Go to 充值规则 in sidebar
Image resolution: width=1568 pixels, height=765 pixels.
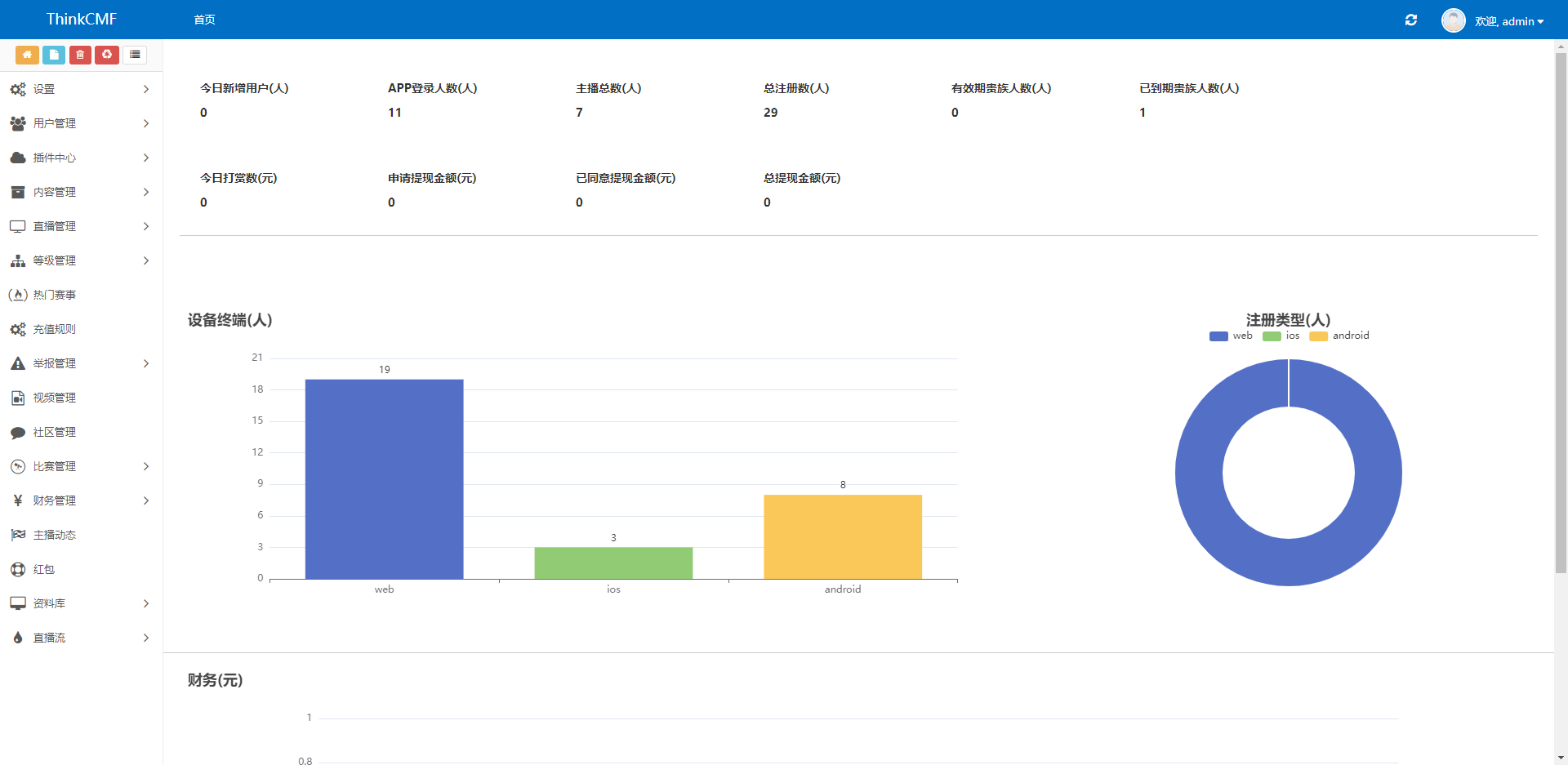[x=54, y=329]
